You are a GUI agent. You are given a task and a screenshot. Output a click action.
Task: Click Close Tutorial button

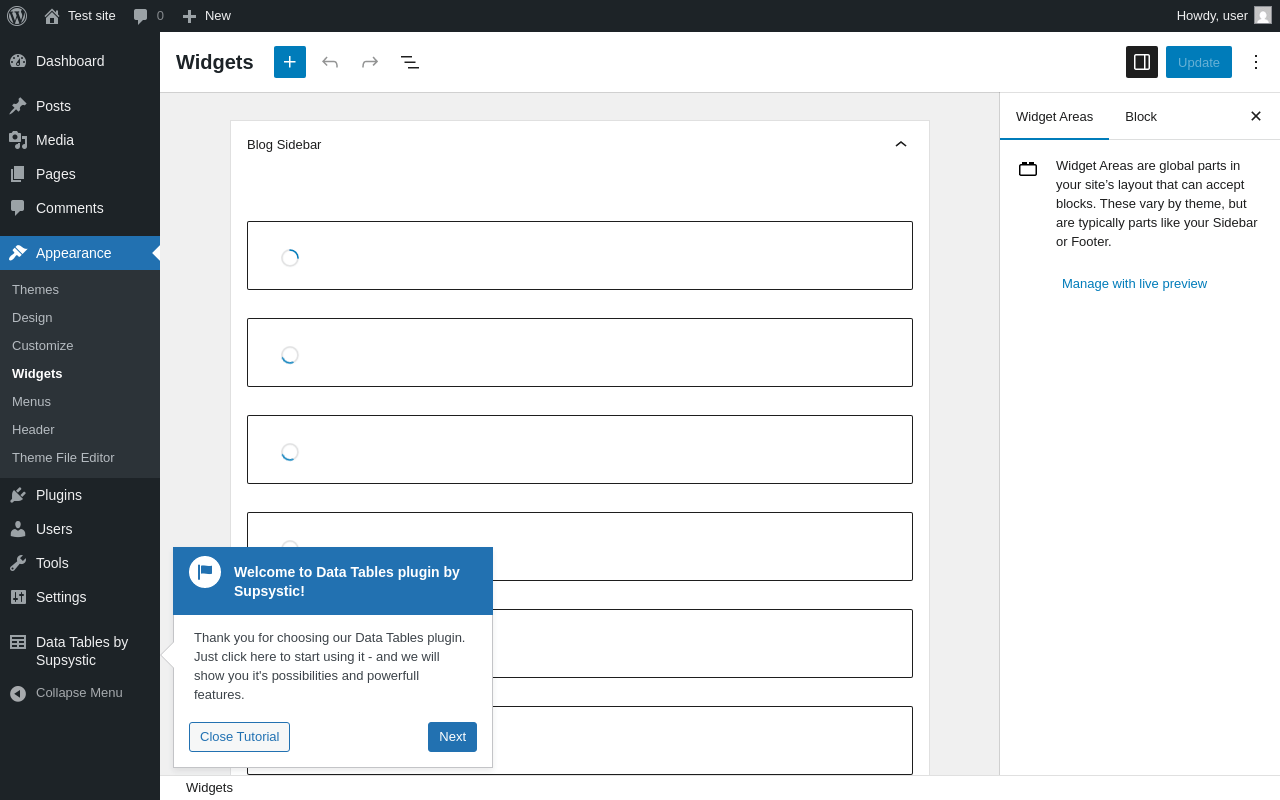click(239, 737)
